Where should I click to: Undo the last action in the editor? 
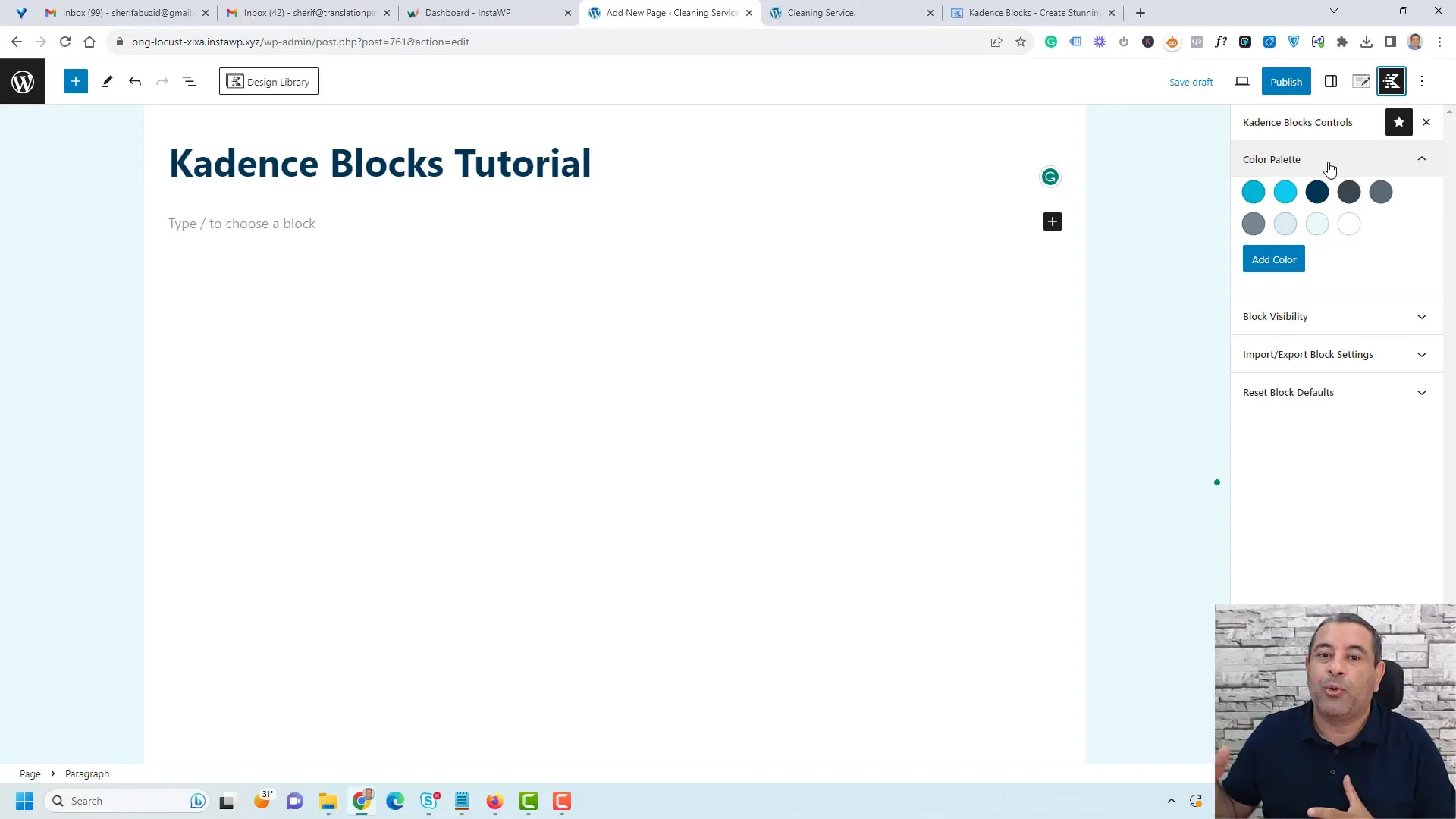[135, 81]
